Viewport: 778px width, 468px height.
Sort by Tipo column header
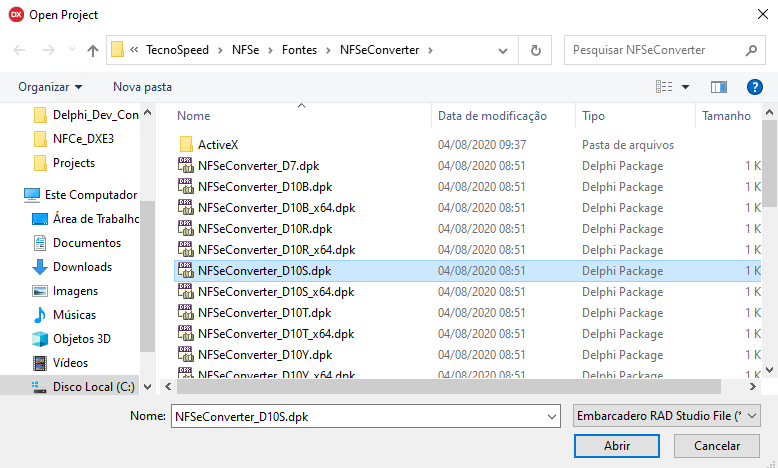[x=593, y=116]
